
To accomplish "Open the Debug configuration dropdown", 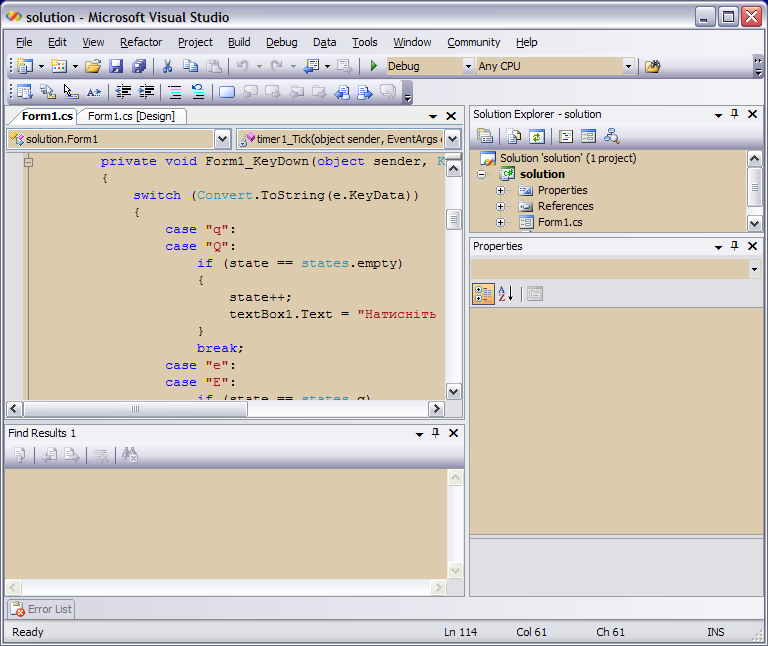I will pyautogui.click(x=468, y=66).
